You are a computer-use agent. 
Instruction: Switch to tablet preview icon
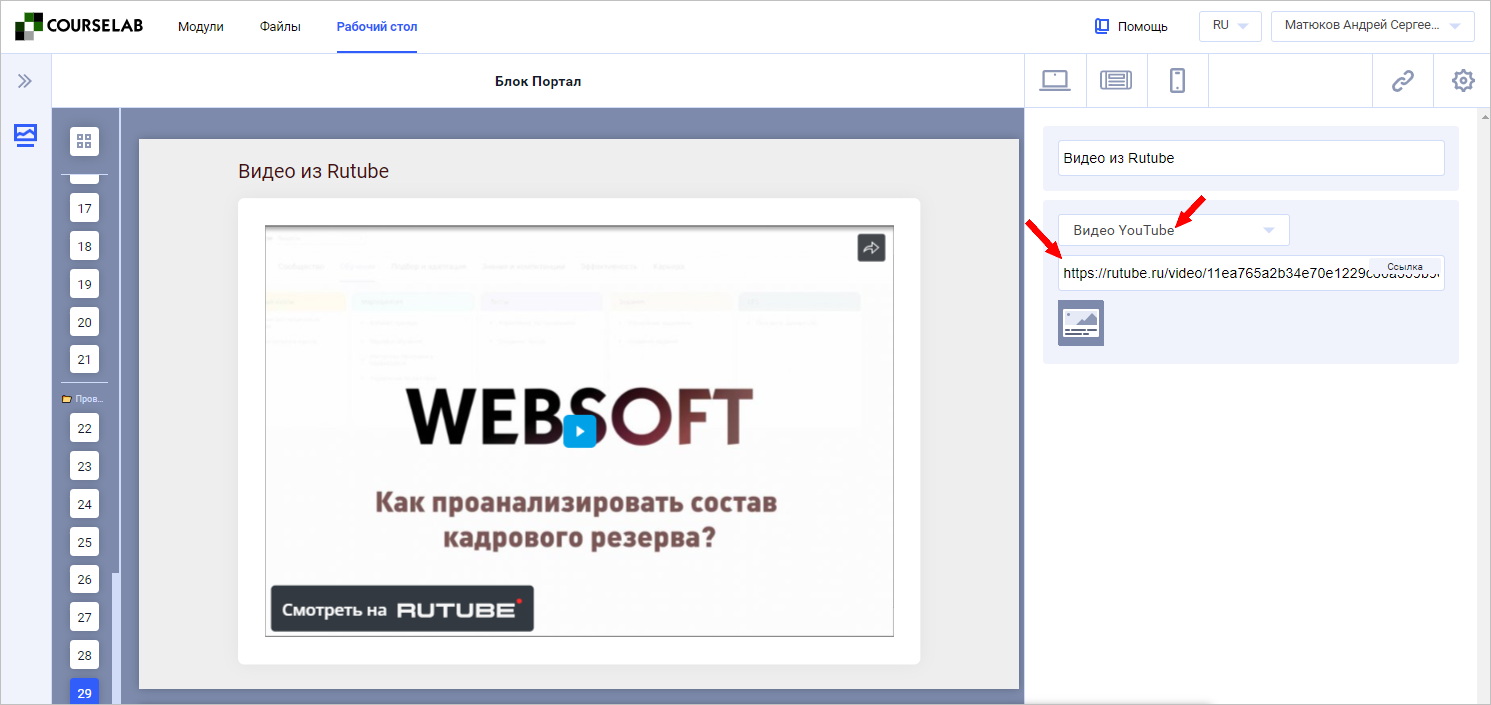click(x=1116, y=80)
